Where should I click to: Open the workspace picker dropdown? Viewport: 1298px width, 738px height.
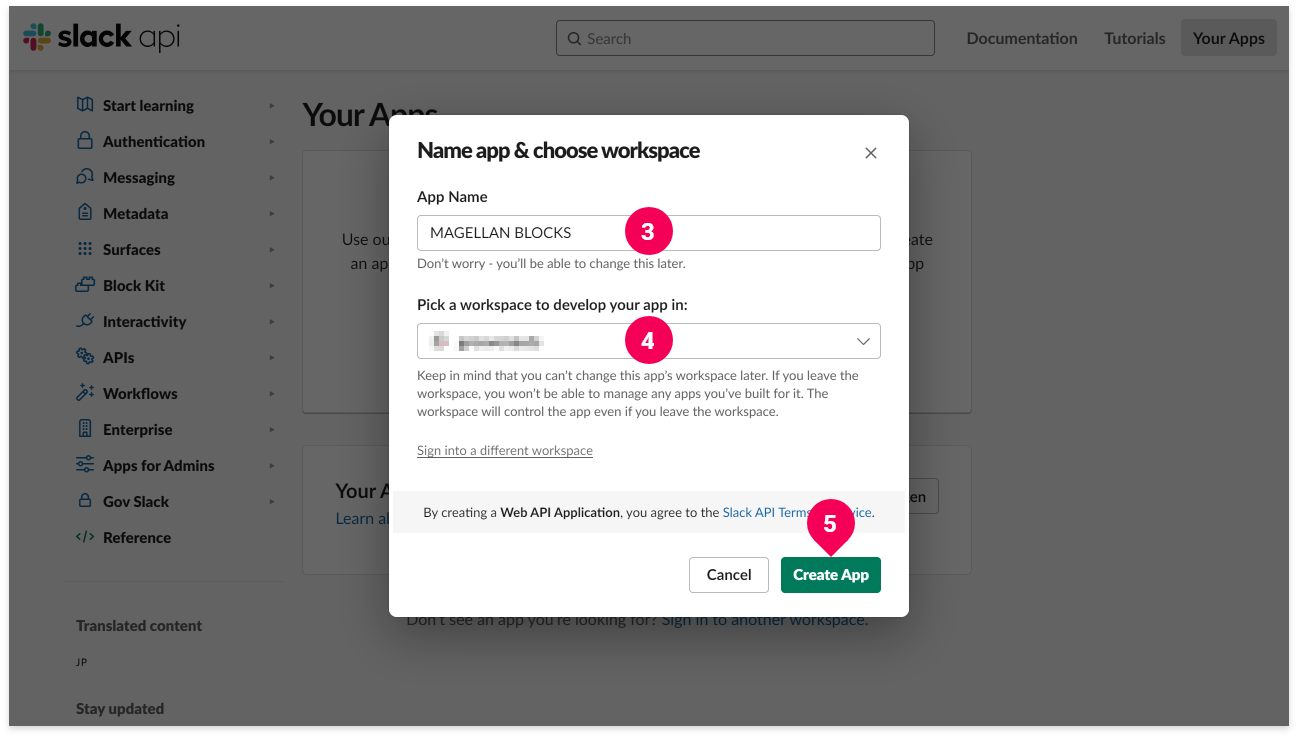click(648, 341)
